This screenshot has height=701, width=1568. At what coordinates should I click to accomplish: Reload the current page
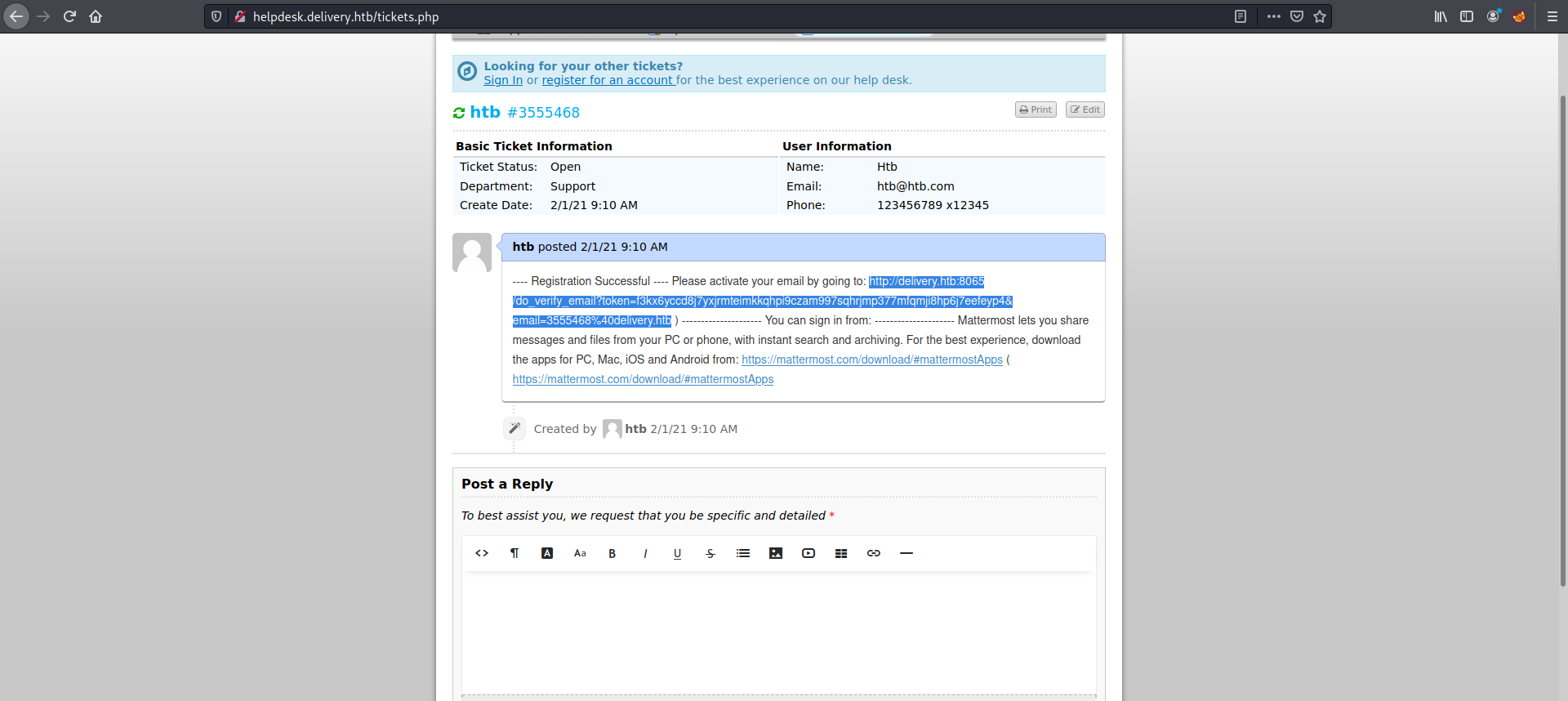[x=69, y=16]
